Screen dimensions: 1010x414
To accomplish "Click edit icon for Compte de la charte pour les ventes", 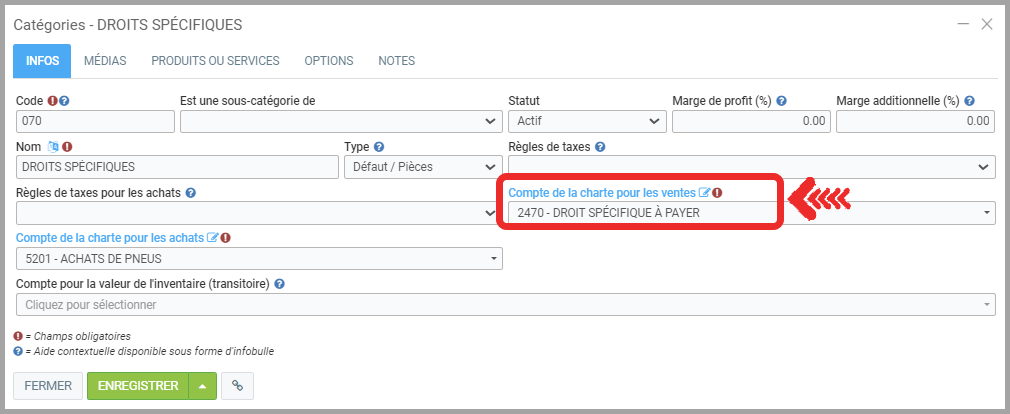I will click(x=705, y=192).
